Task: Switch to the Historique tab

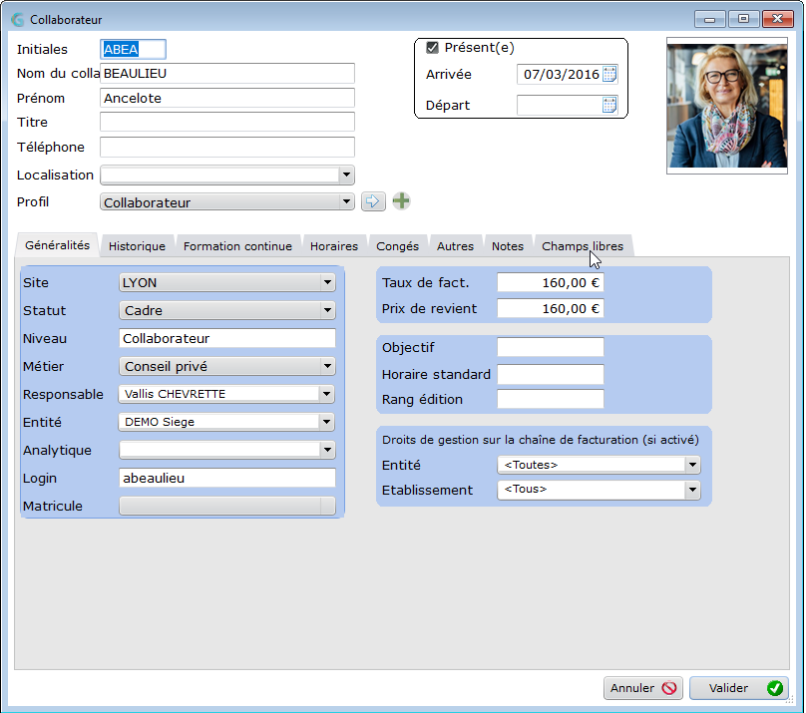Action: [137, 246]
